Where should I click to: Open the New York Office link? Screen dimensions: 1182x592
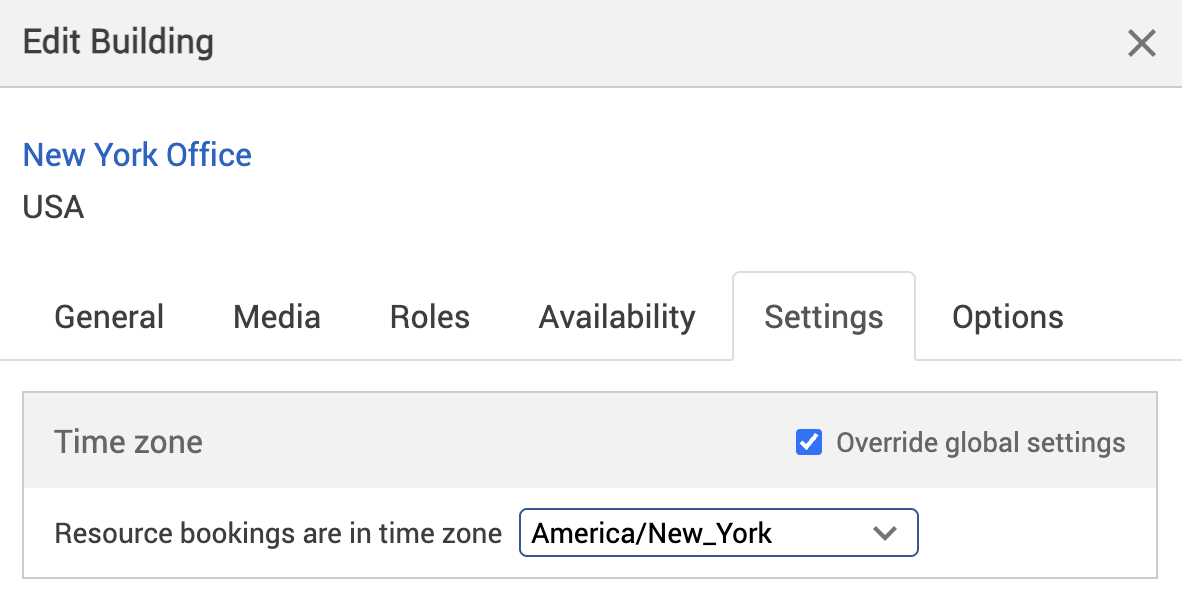tap(136, 155)
